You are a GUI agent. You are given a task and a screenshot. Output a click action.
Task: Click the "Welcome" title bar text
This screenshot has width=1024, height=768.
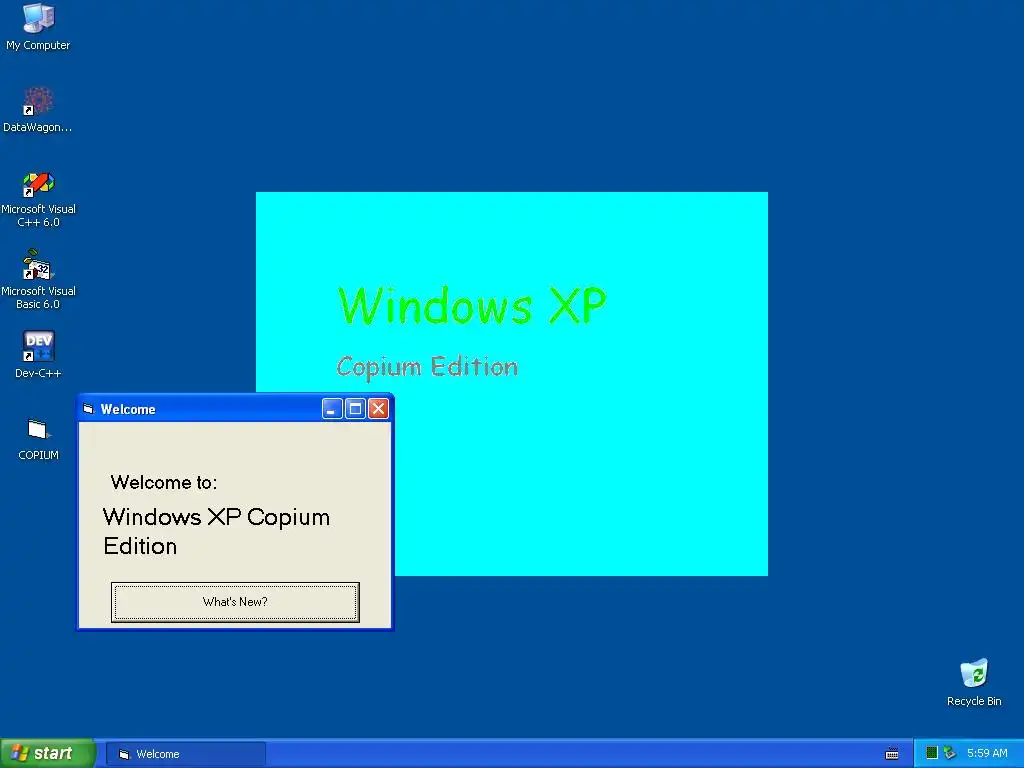click(128, 409)
